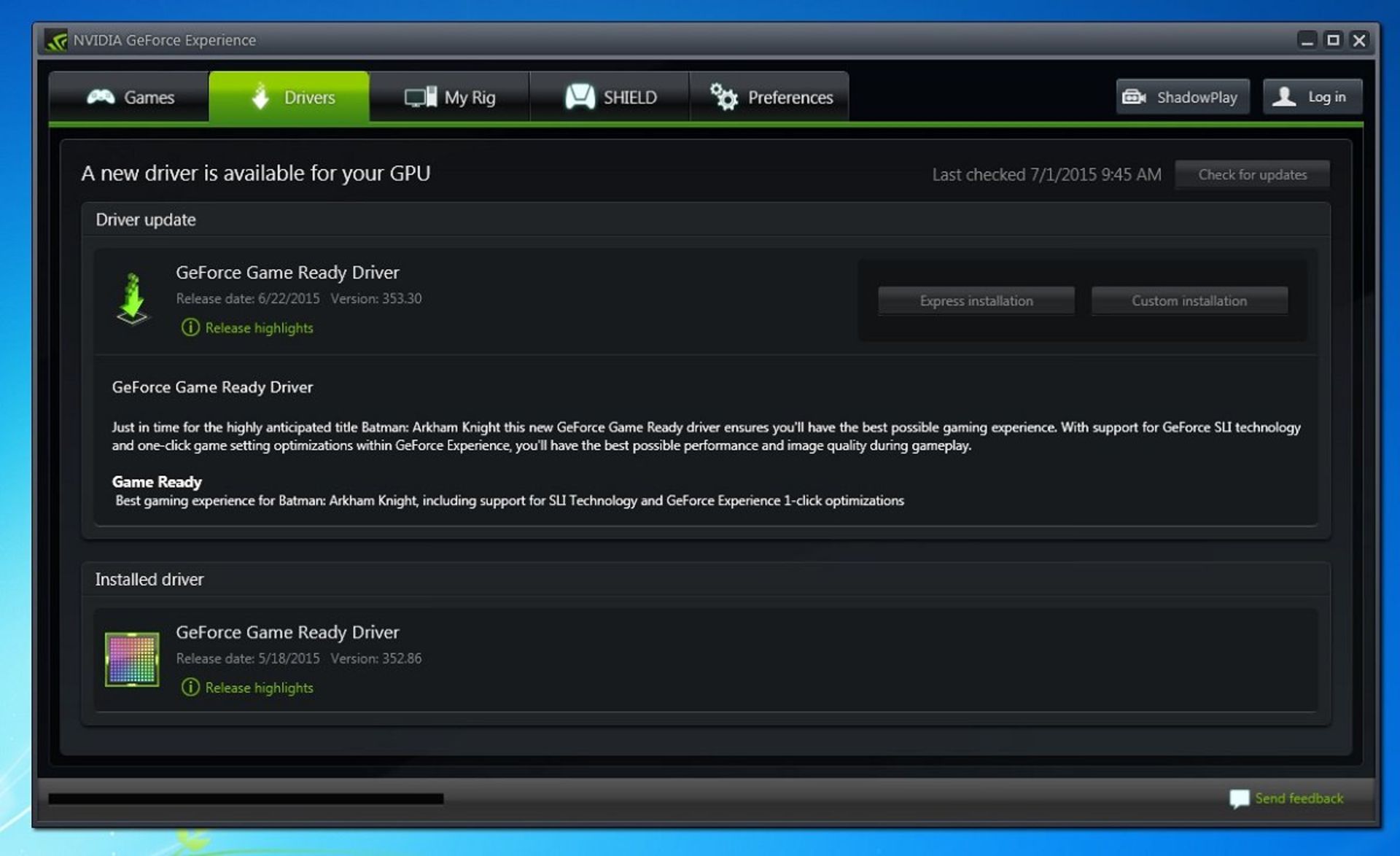Start Express installation of driver
Screen dimensions: 1400x856
pos(976,300)
